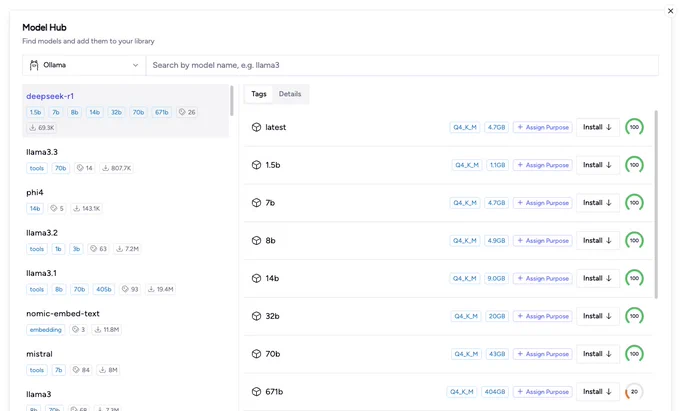Open the Ollama provider dropdown
The image size is (680, 411).
(x=84, y=65)
